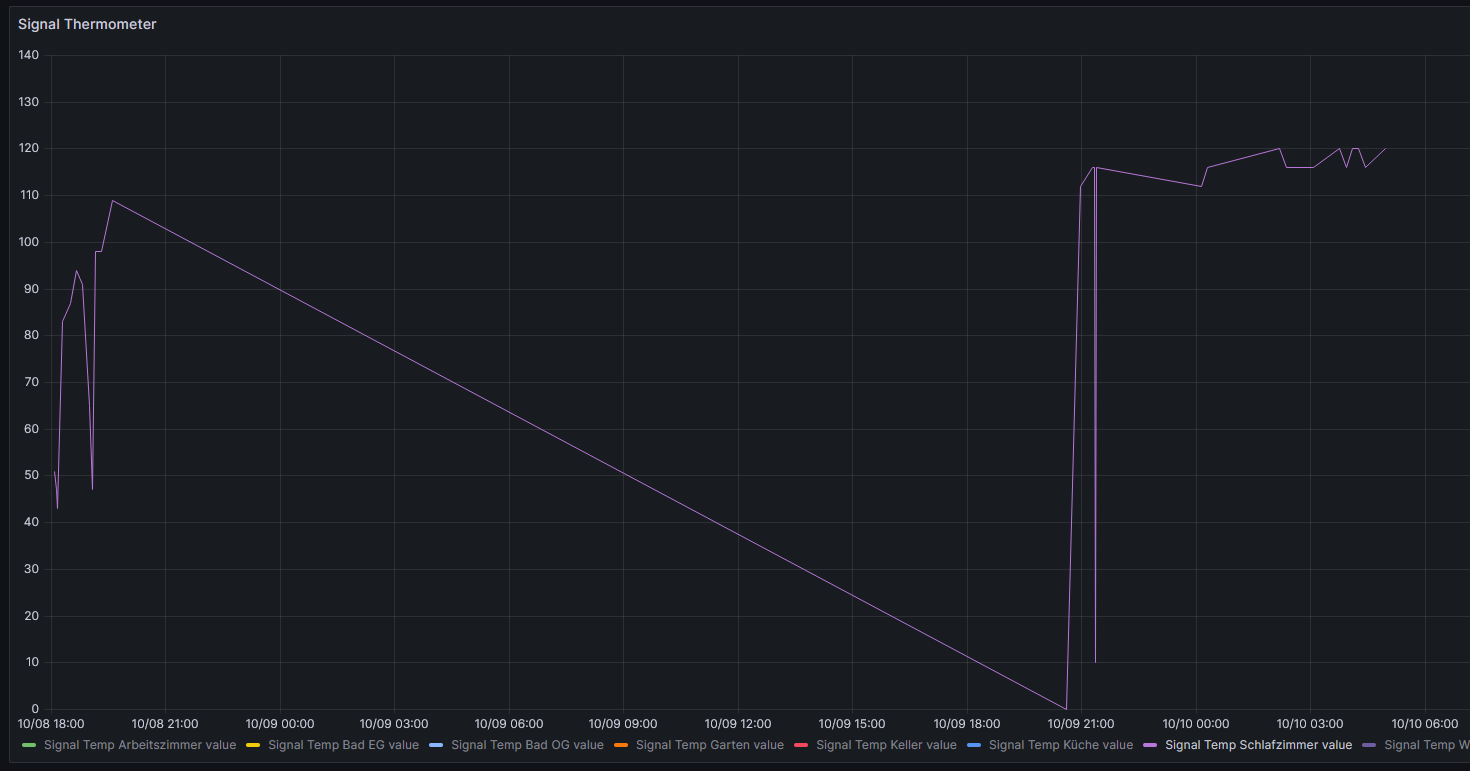Click the x-axis label 10/09 03:00

click(x=394, y=723)
